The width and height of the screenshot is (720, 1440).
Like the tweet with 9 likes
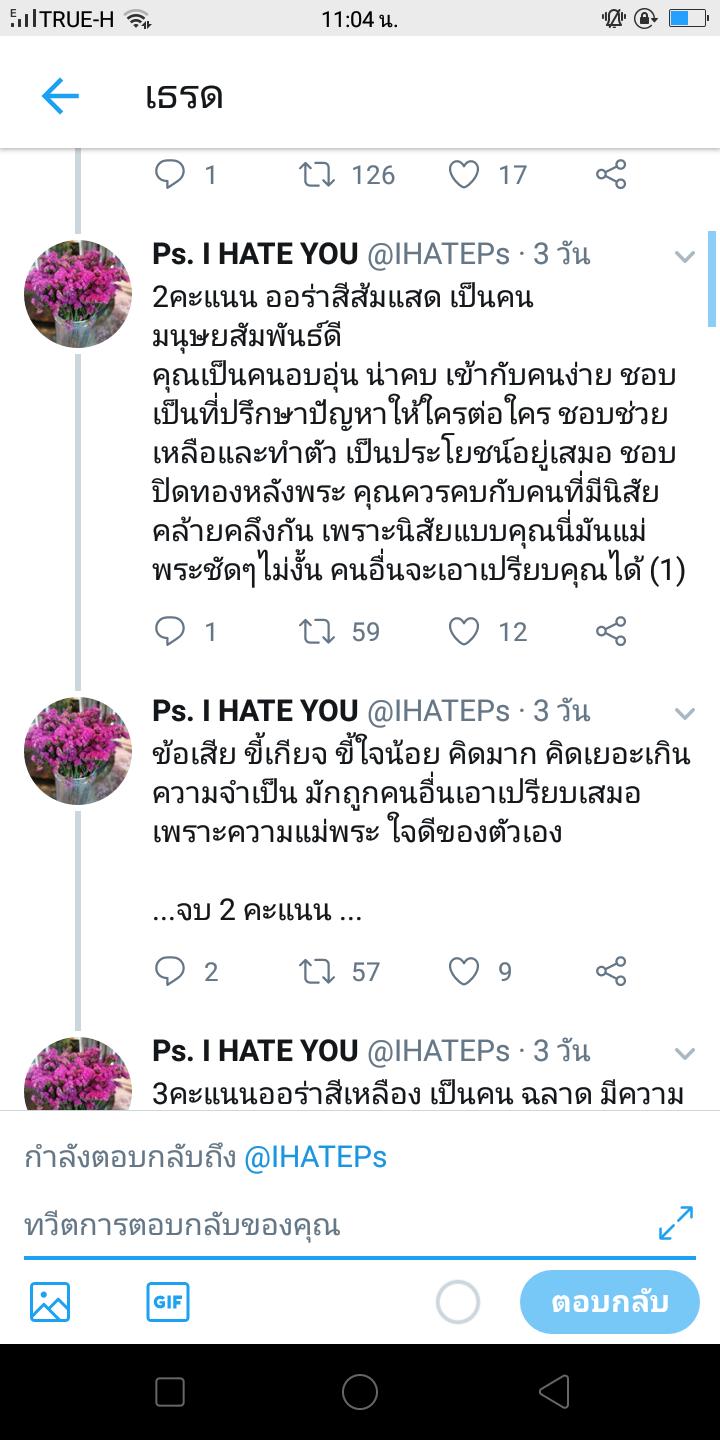click(x=463, y=971)
